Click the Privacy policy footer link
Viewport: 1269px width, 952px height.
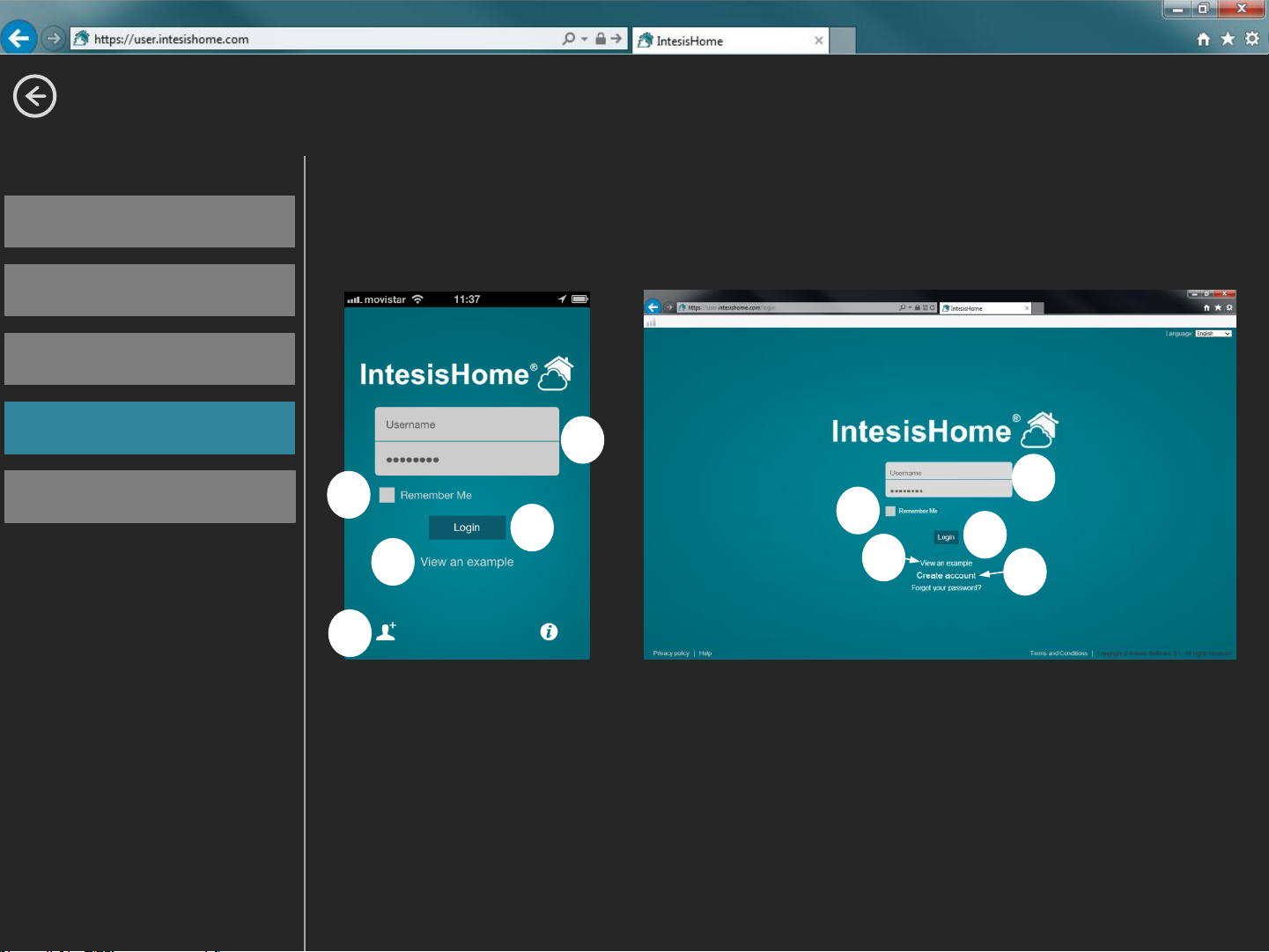click(x=671, y=653)
